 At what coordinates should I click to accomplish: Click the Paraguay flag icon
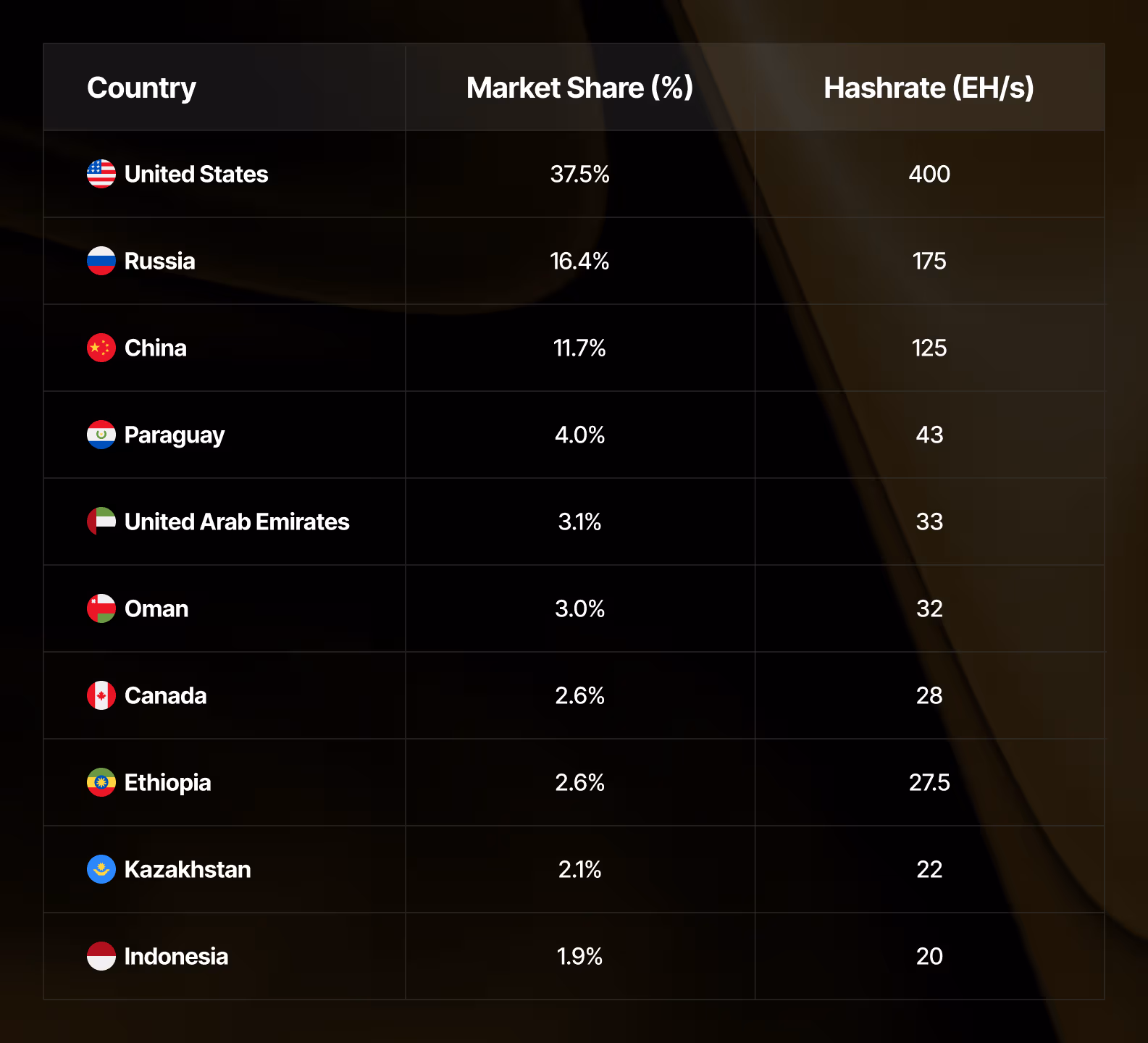[101, 435]
